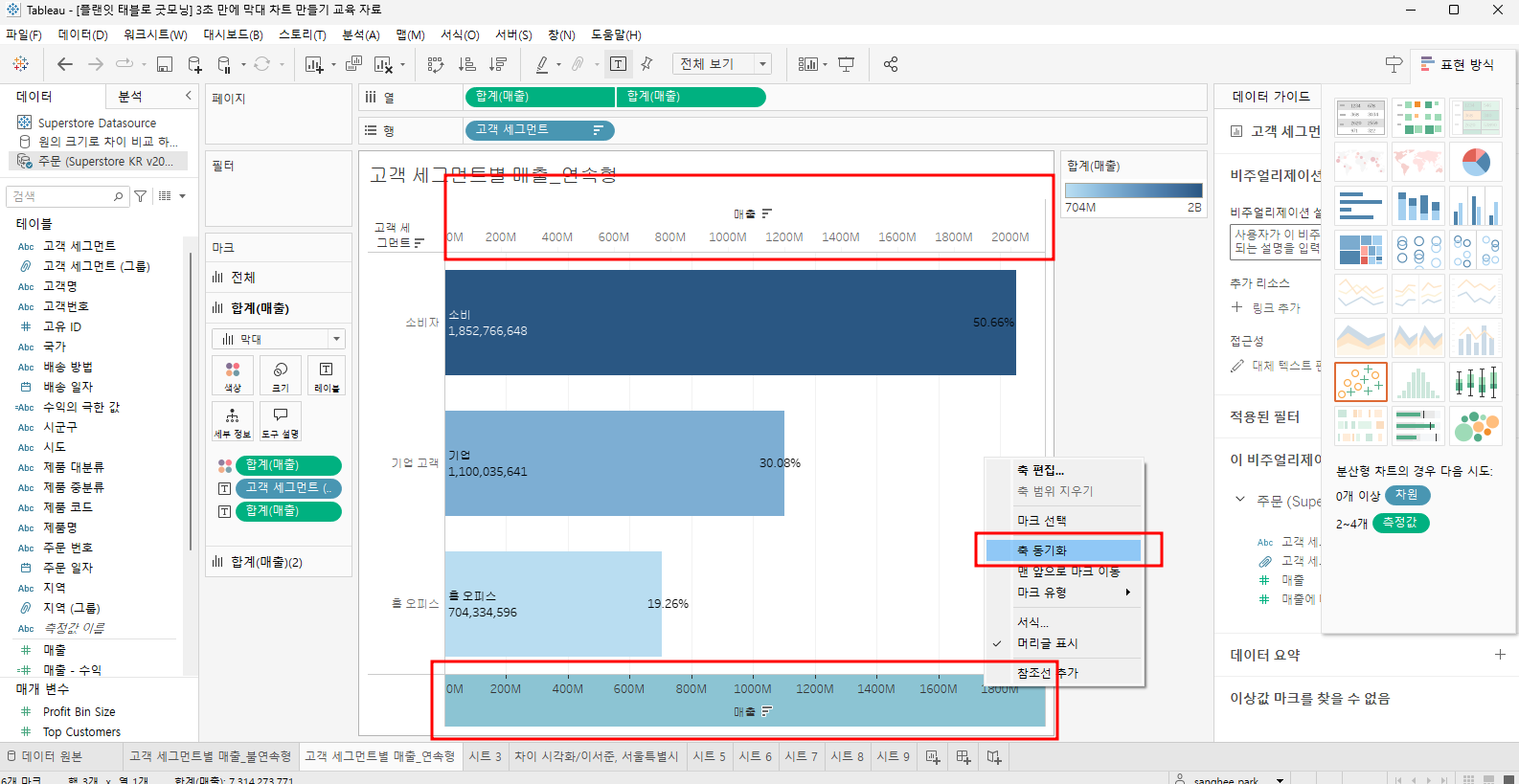
Task: Click the 합계(매출) color gradient legend
Action: 1133,190
